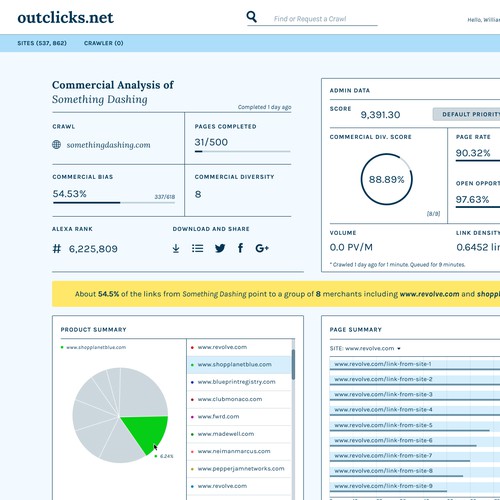Click the 97.63% open opportunity value
Screen dimensions: 500x500
472,200
